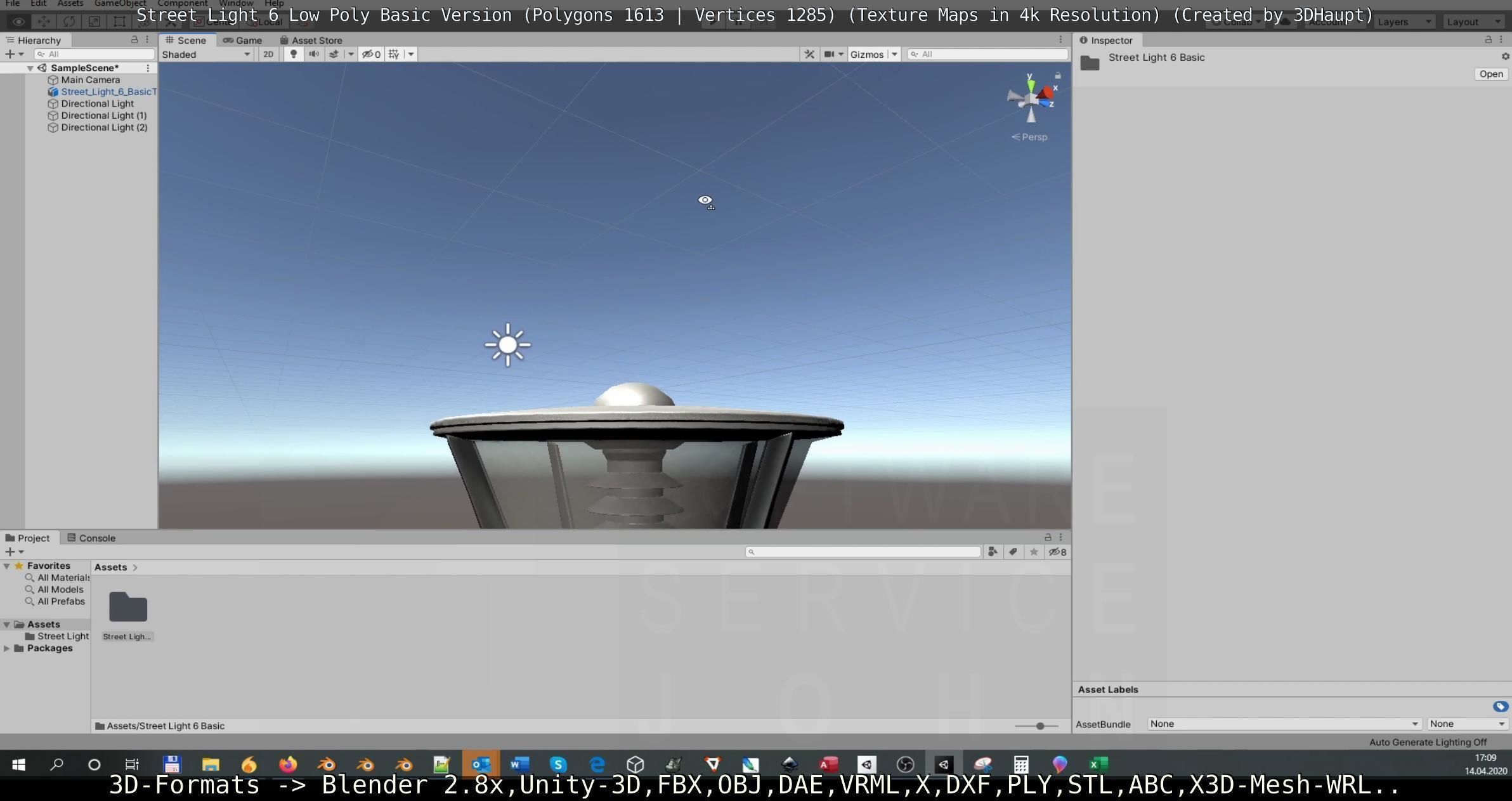Click the asset labels tag icon

[1500, 707]
